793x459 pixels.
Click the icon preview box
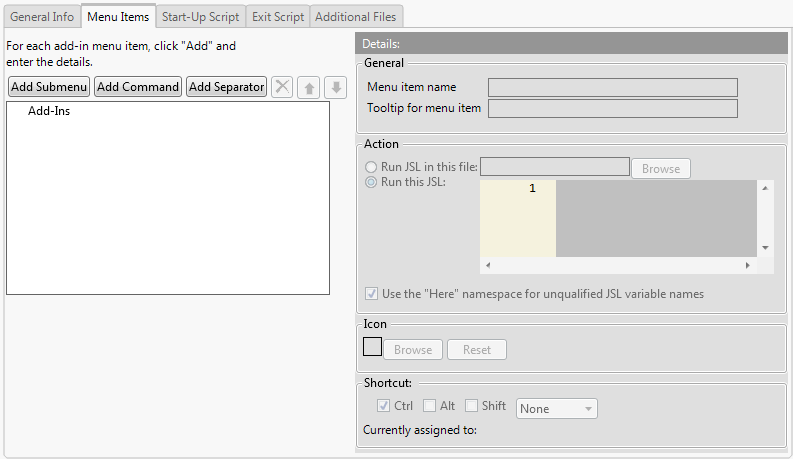(372, 347)
